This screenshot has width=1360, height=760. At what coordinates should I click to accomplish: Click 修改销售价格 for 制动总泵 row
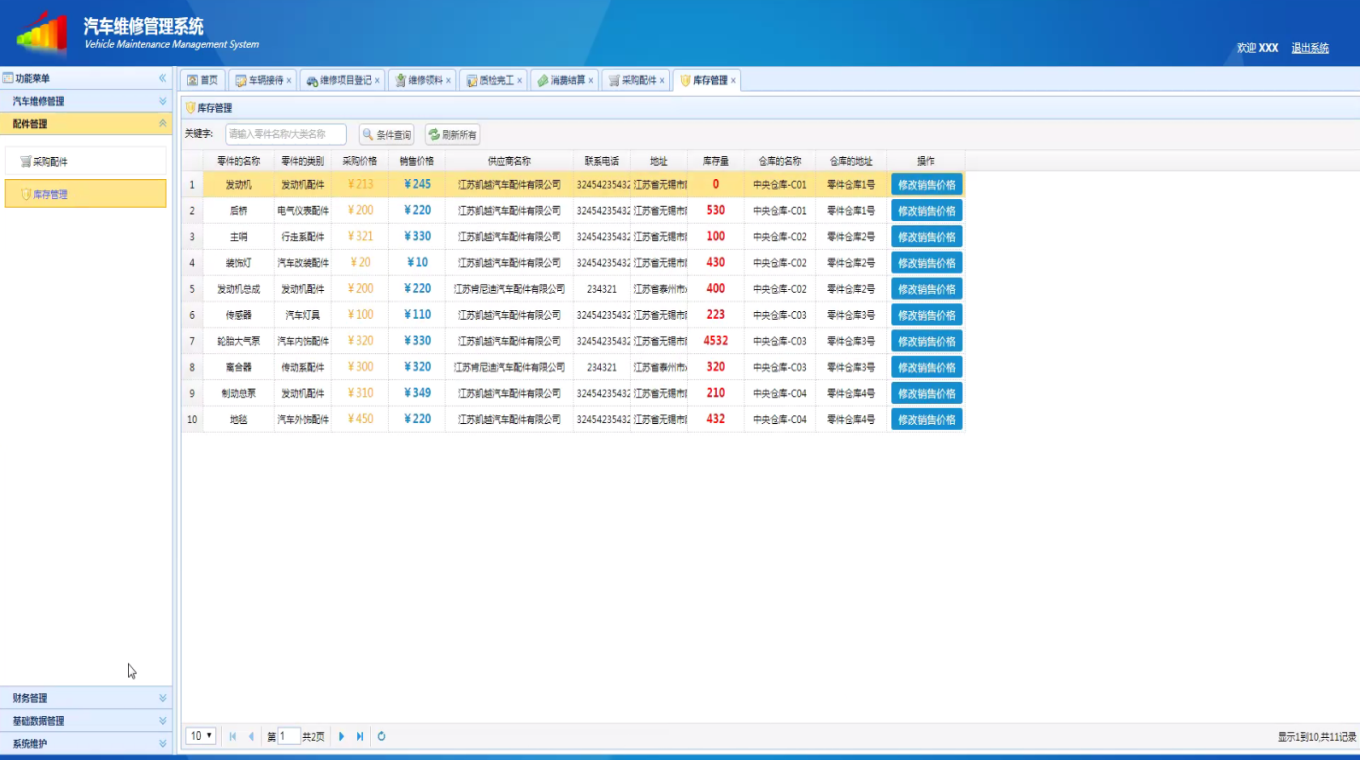tap(927, 393)
